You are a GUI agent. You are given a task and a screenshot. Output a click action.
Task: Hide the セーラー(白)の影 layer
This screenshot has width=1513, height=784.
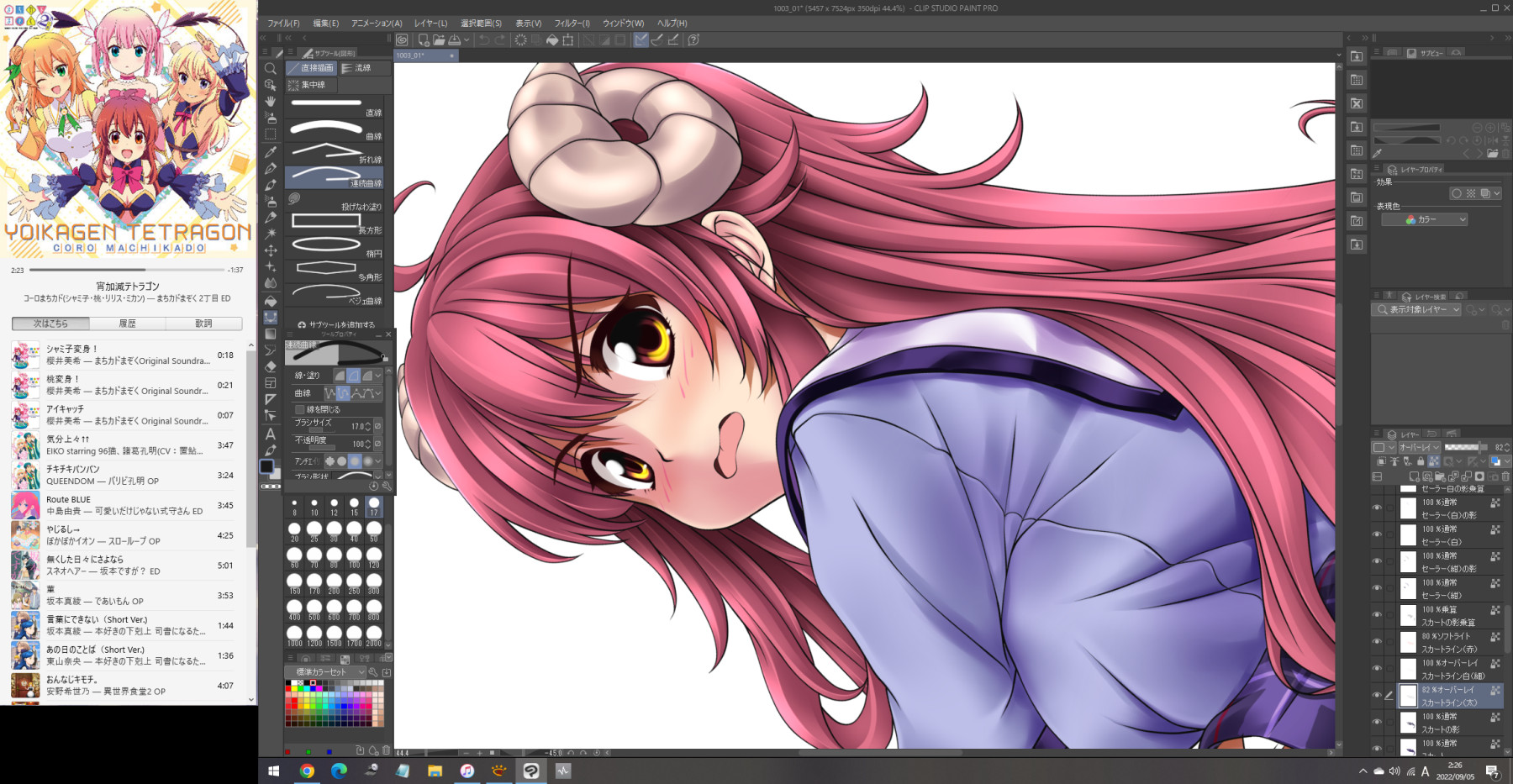coord(1377,508)
